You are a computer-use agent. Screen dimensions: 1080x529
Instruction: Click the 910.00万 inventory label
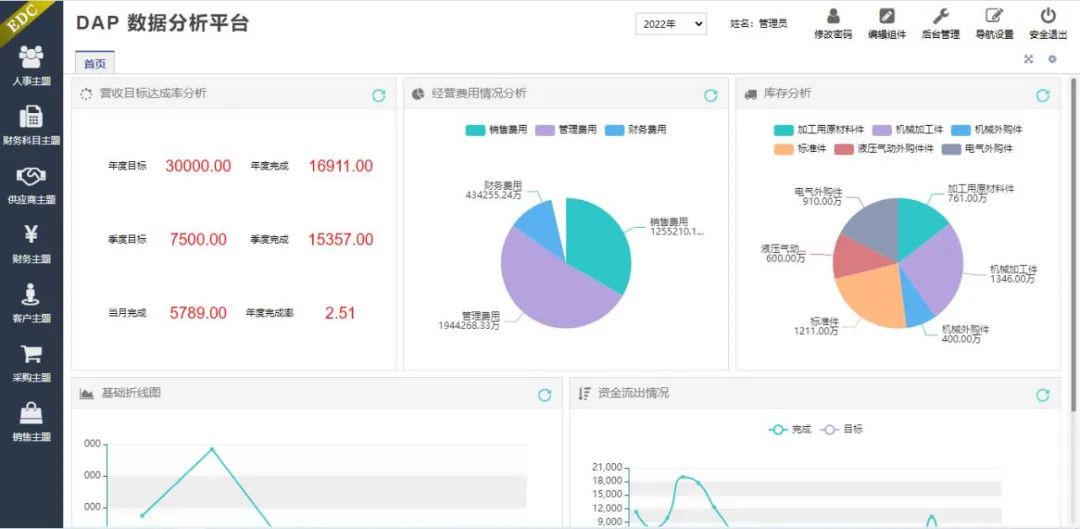(x=822, y=201)
